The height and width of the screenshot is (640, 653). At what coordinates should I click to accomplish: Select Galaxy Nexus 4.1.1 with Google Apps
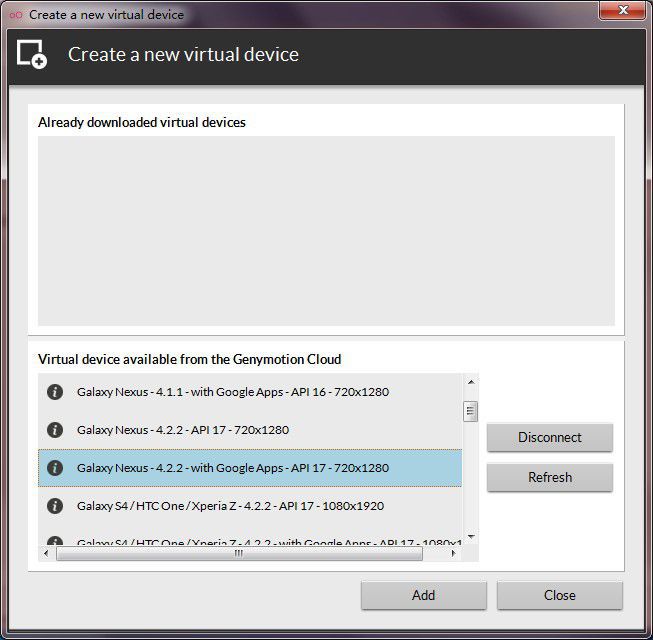[232, 392]
